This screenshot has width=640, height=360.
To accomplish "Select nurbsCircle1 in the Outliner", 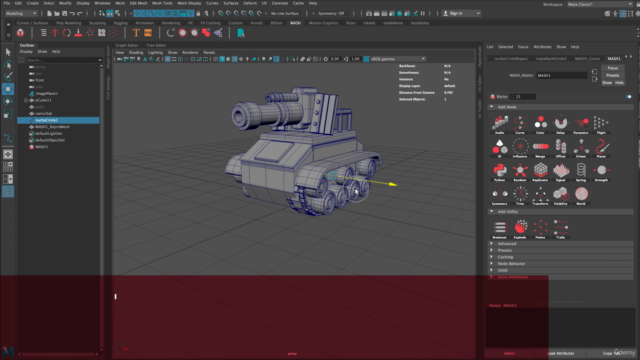I will click(58, 120).
